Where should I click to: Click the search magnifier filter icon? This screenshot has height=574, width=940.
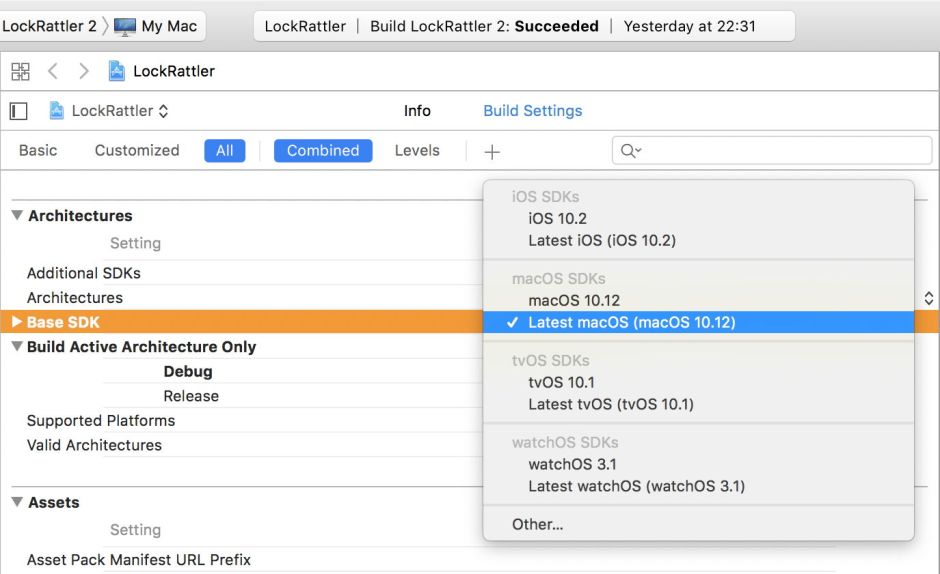coord(631,151)
